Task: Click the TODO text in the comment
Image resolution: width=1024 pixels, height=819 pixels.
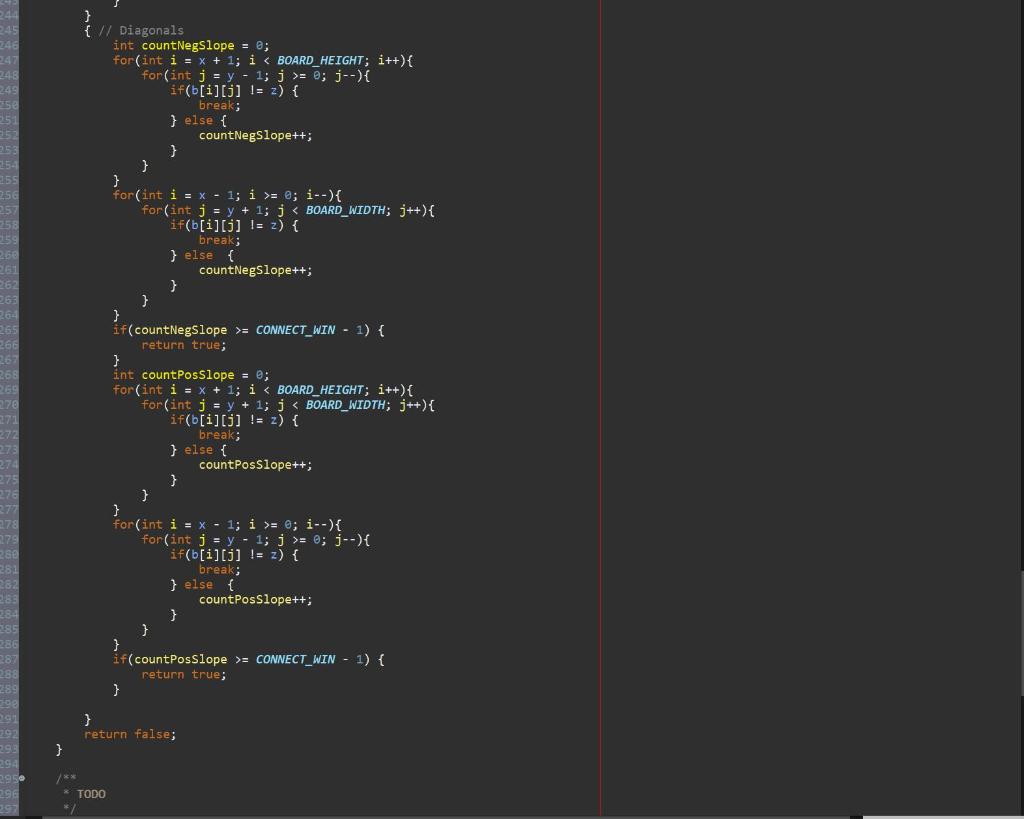Action: (x=91, y=794)
